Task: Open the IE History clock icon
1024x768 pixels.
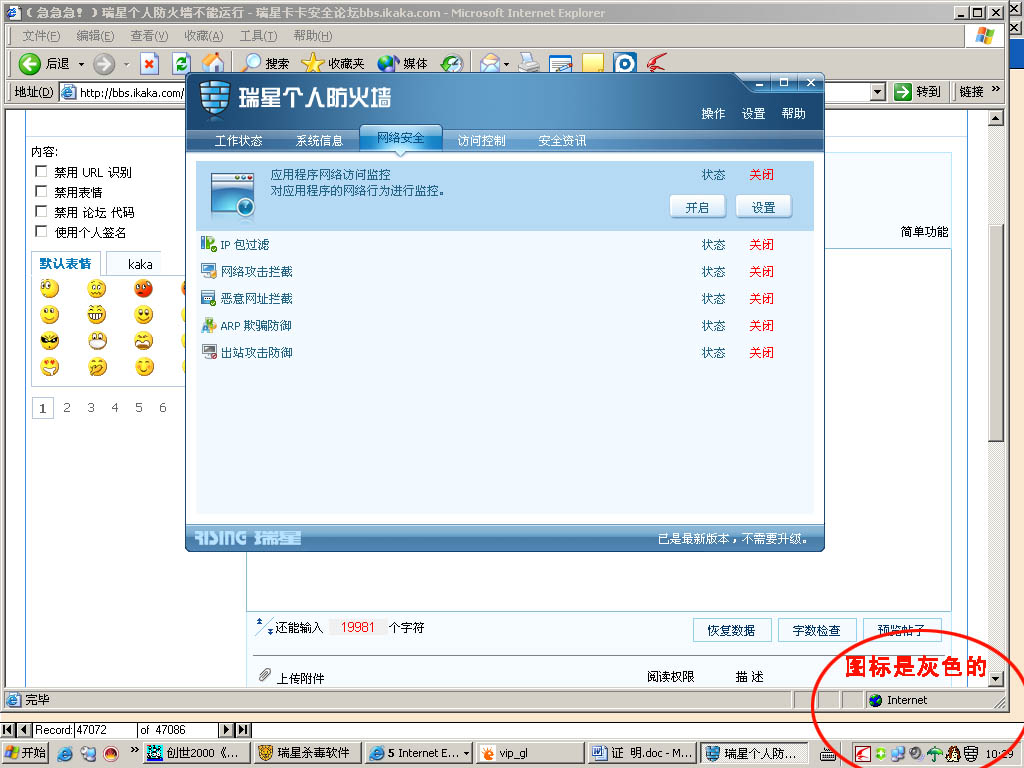Action: click(x=451, y=63)
